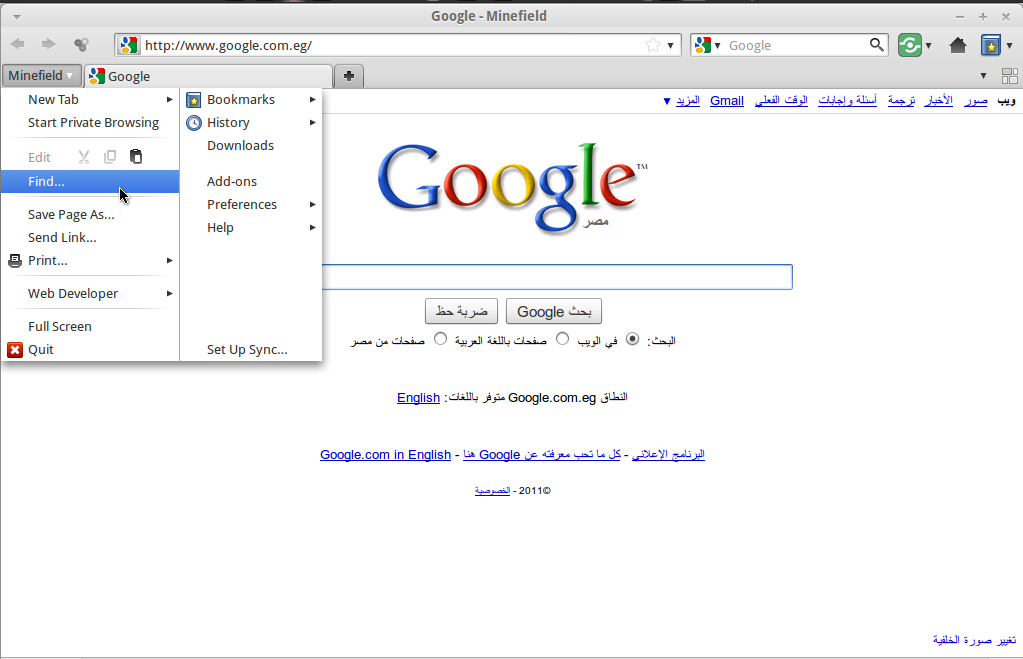Expand the Help submenu arrow
The width and height of the screenshot is (1023, 659).
click(313, 228)
